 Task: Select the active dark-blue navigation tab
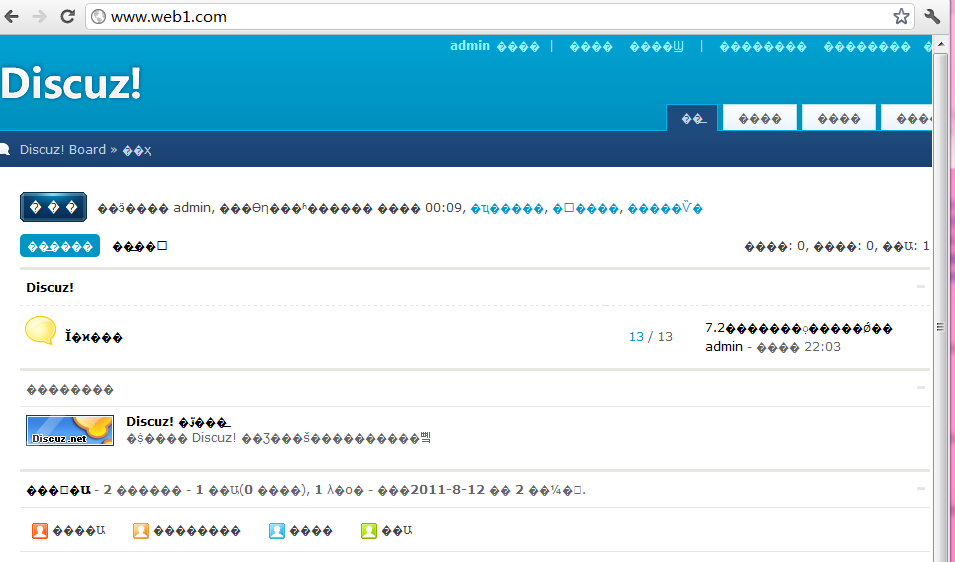click(692, 118)
